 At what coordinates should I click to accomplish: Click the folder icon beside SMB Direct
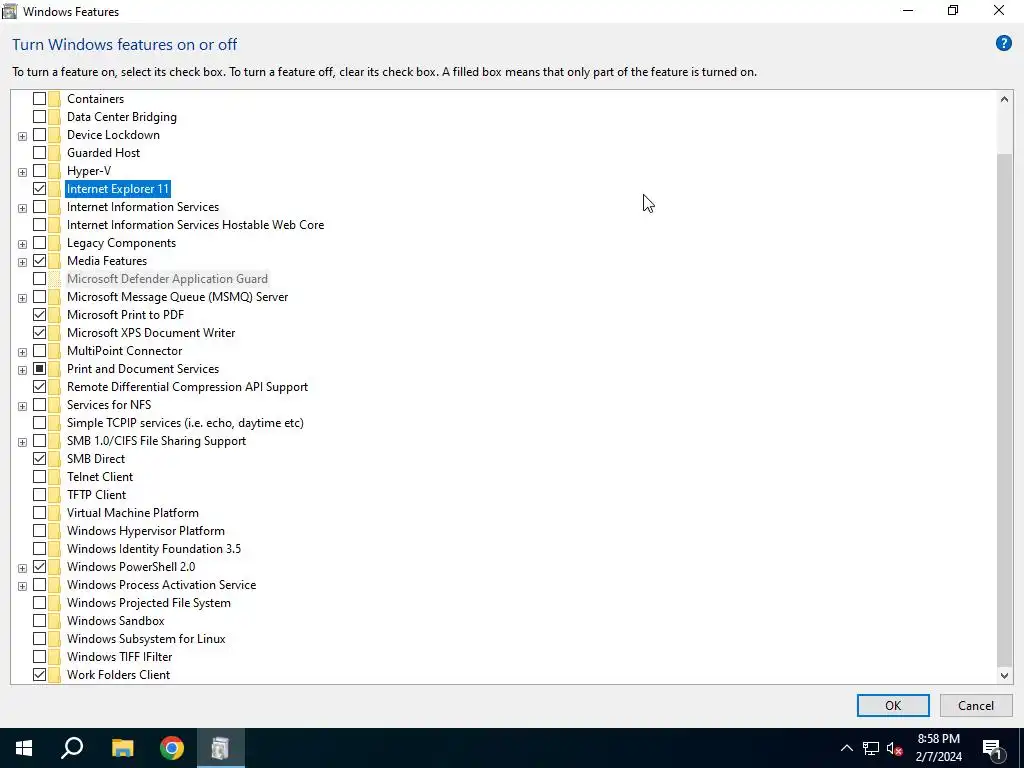[54, 458]
